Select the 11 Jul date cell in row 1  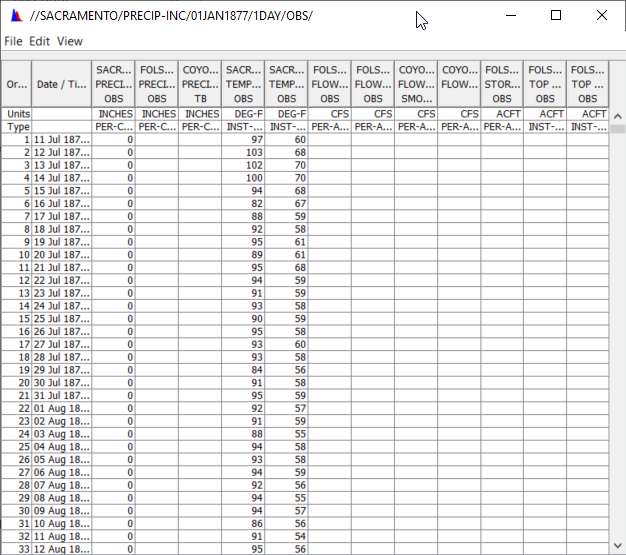pyautogui.click(x=62, y=139)
